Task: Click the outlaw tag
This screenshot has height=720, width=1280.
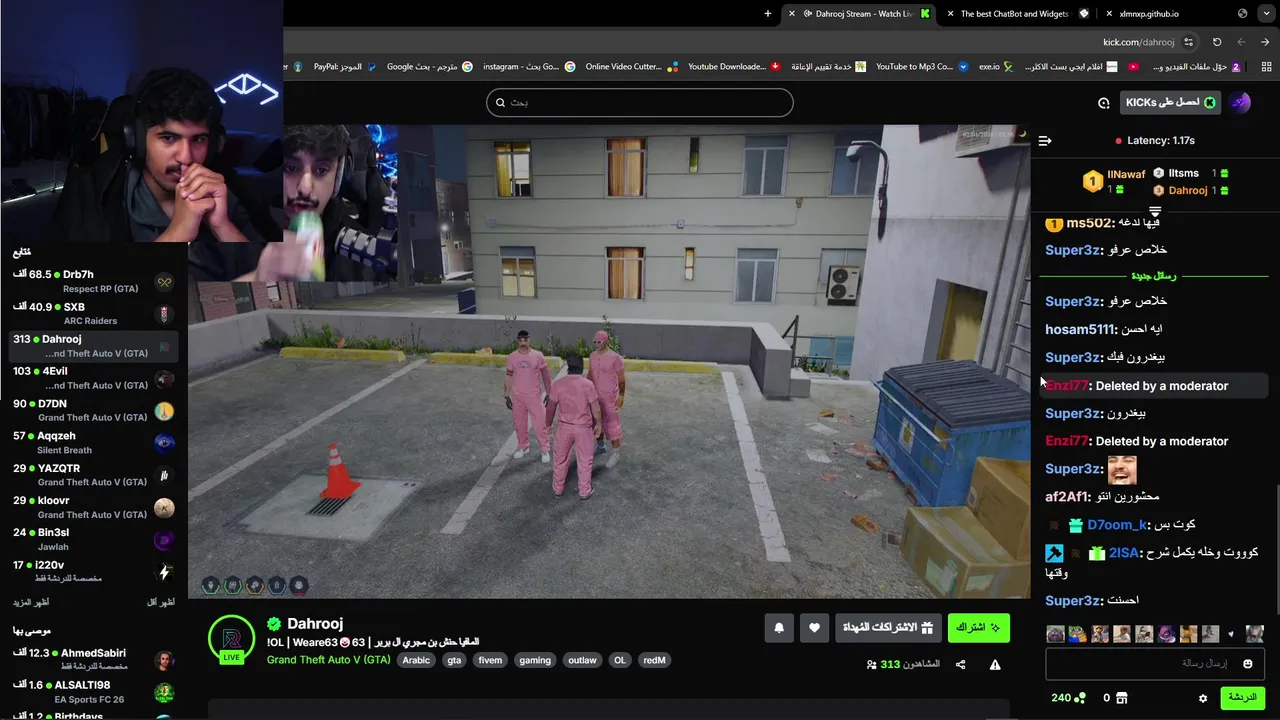Action: click(x=582, y=660)
